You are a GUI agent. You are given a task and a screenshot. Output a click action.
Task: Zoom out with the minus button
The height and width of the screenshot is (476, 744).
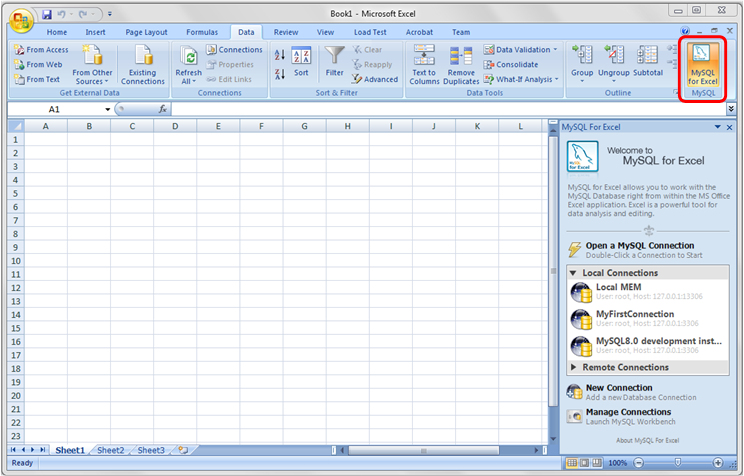(x=639, y=463)
